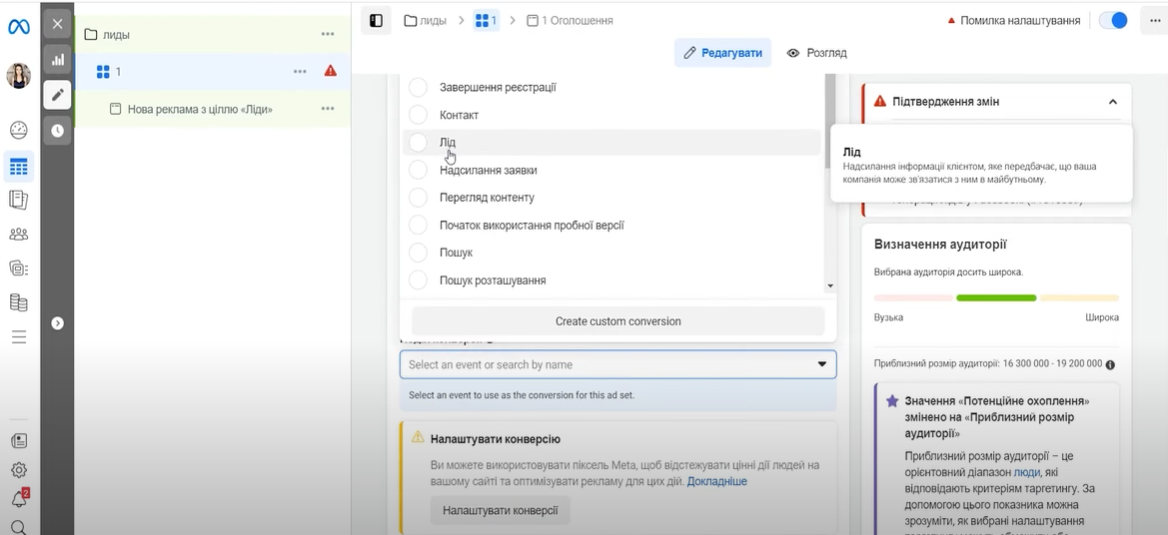
Task: Open the event dropdown arrow
Action: 822,364
